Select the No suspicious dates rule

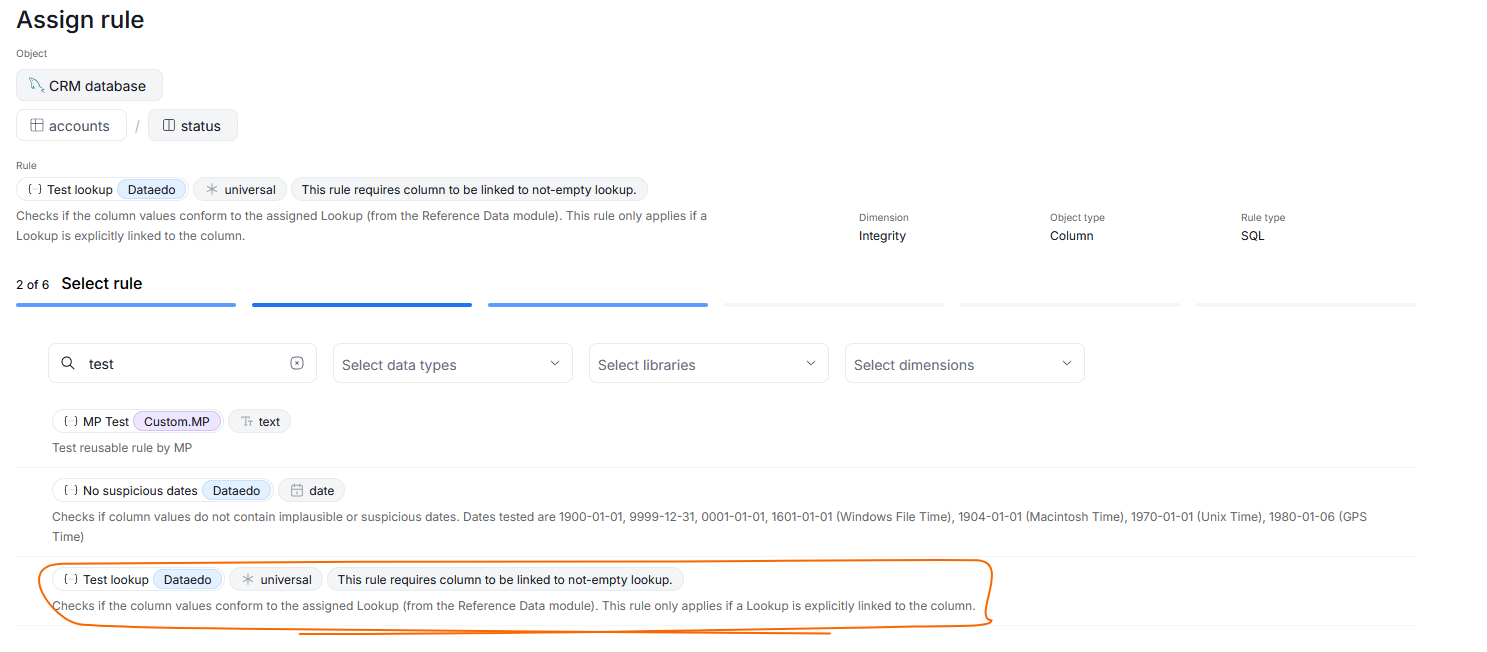point(140,491)
